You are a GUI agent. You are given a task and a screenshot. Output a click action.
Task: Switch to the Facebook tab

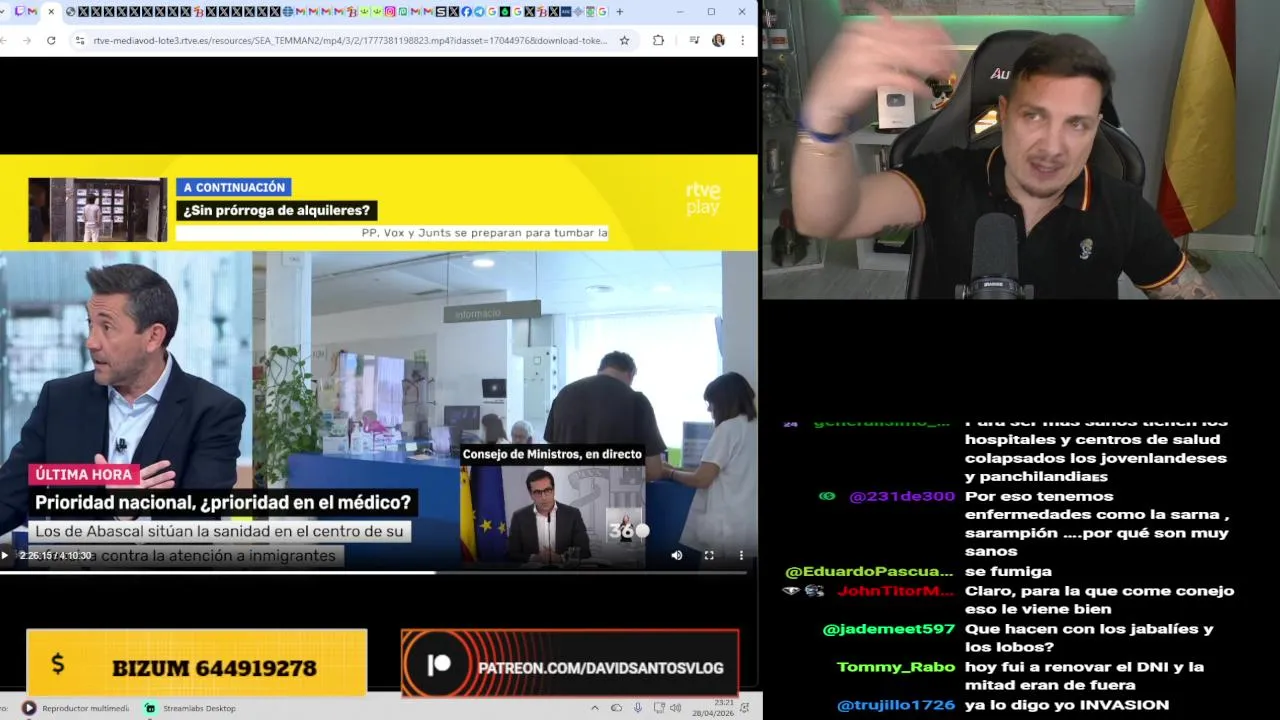466,11
